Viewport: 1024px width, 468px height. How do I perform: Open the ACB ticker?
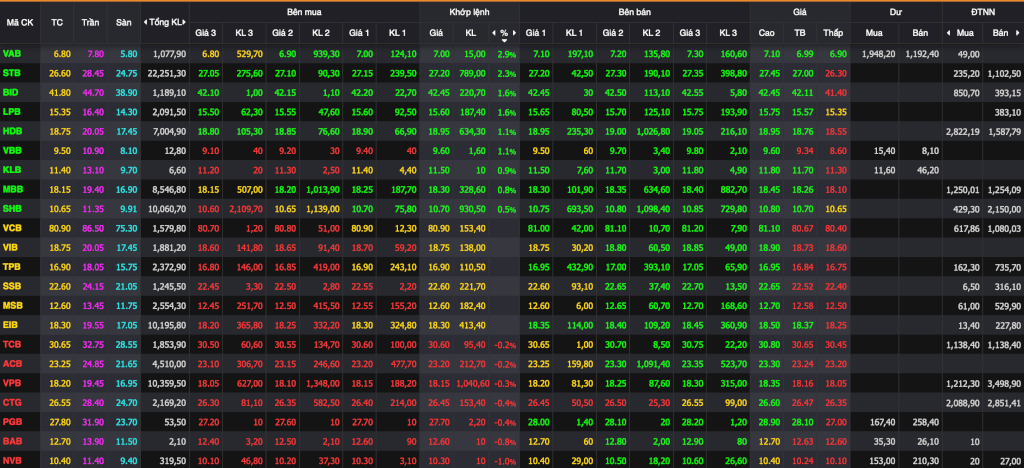(x=12, y=364)
